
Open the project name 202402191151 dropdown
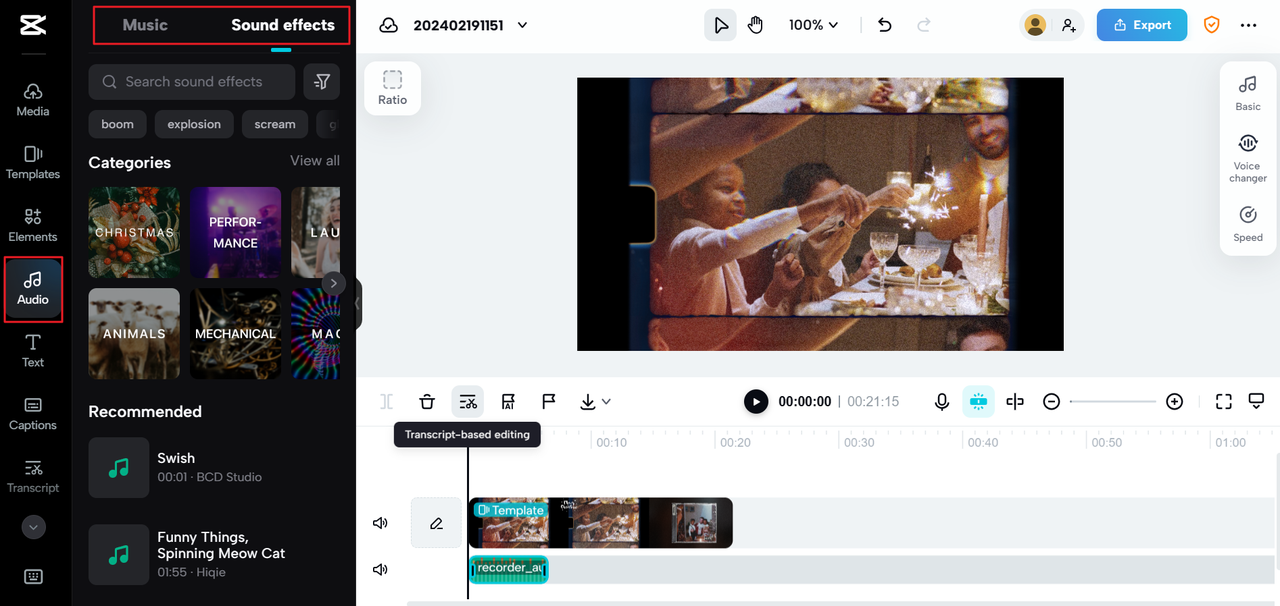coord(470,25)
